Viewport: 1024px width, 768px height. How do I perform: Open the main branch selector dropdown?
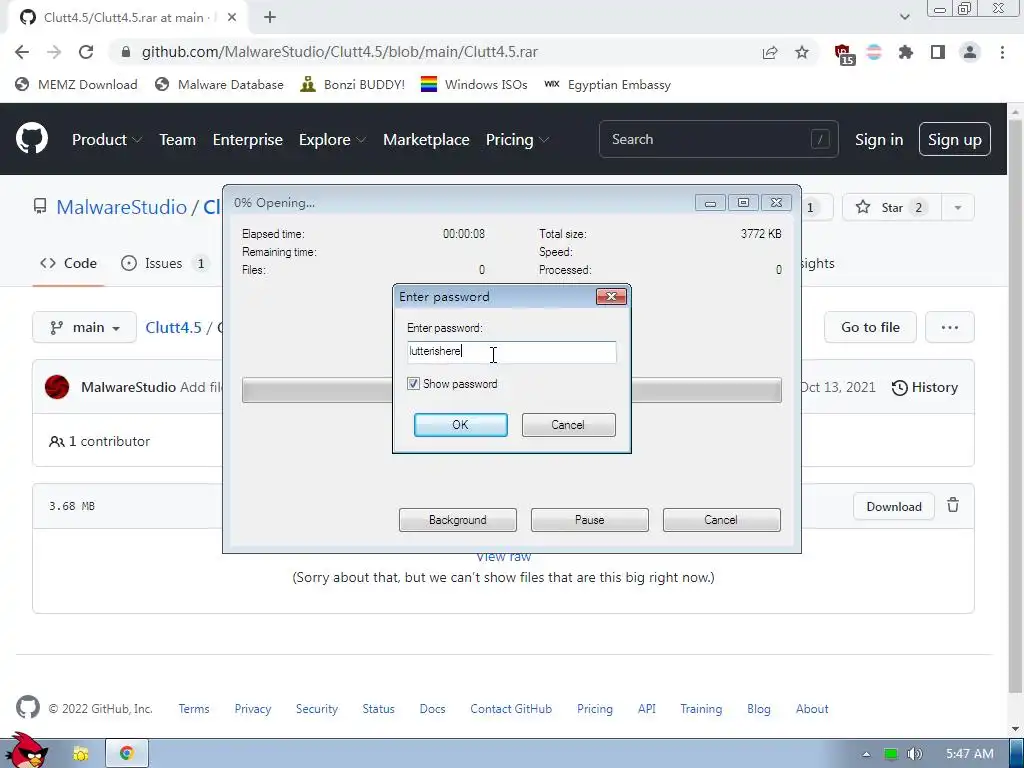[84, 327]
